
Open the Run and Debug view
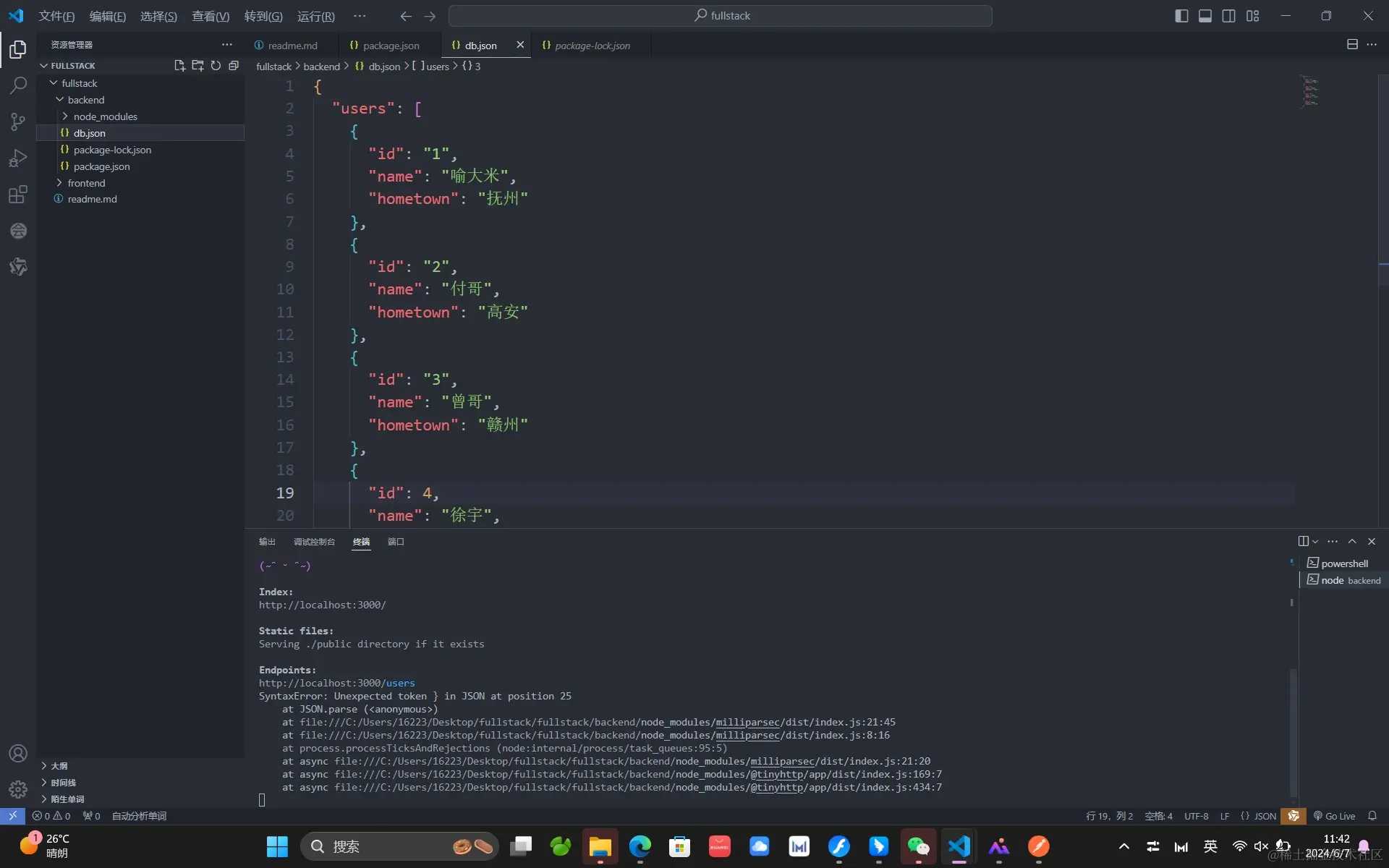click(18, 158)
